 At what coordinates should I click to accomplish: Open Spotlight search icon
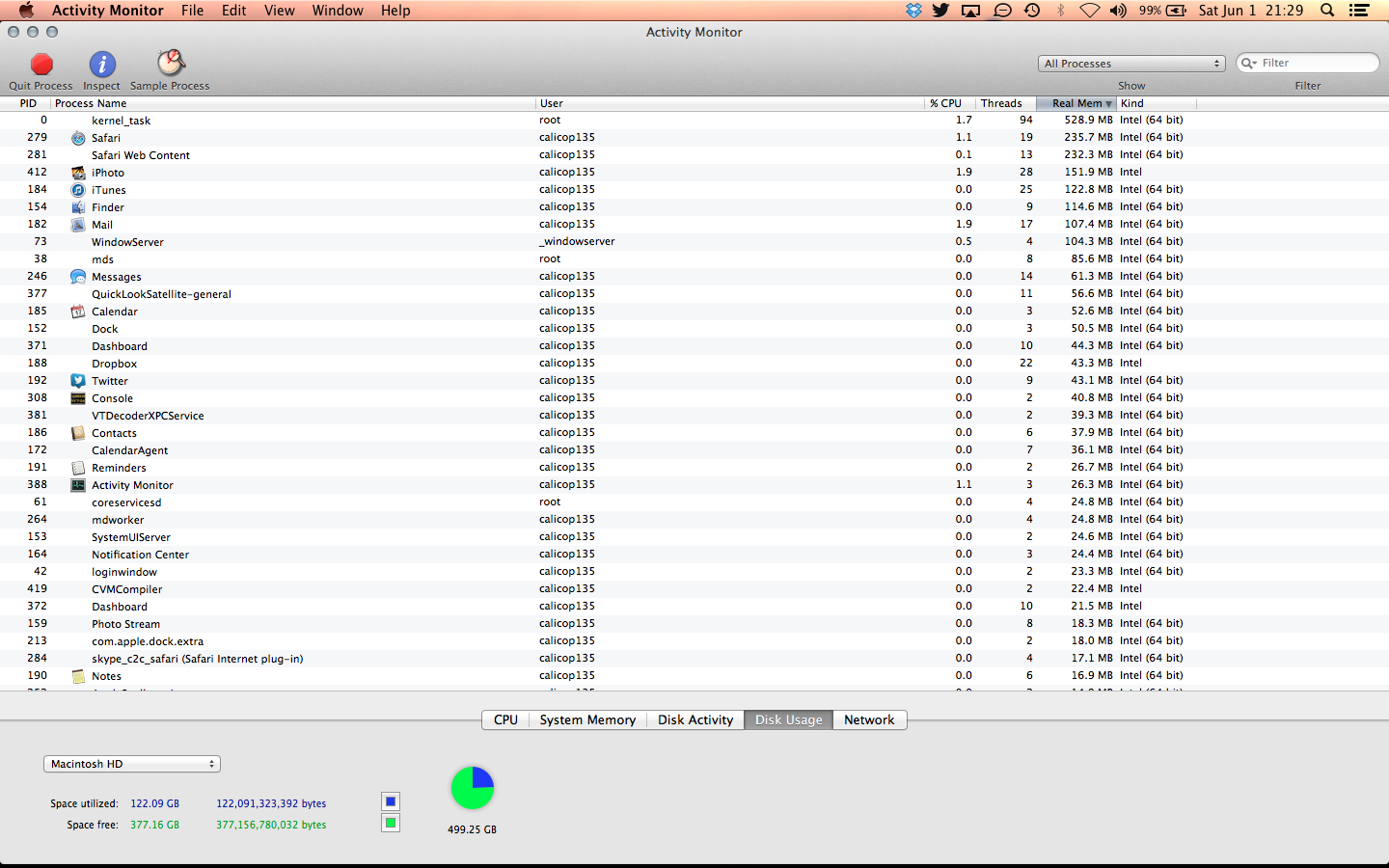pos(1327,11)
